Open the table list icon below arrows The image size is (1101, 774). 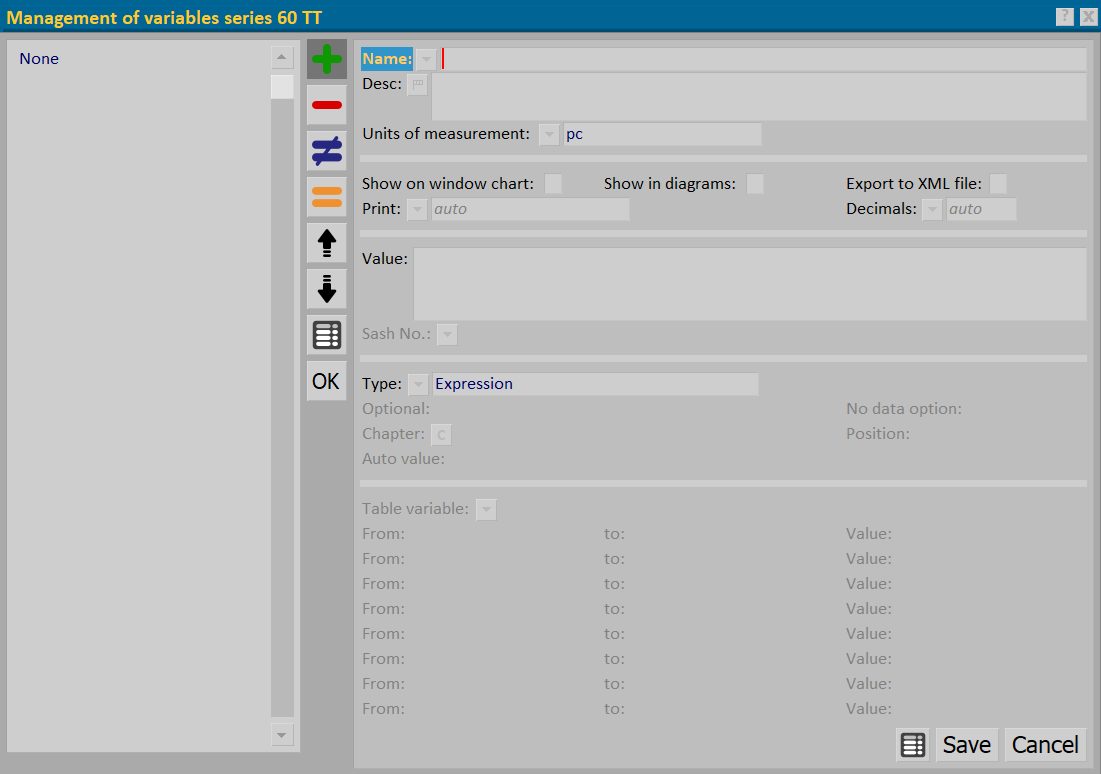click(x=327, y=335)
